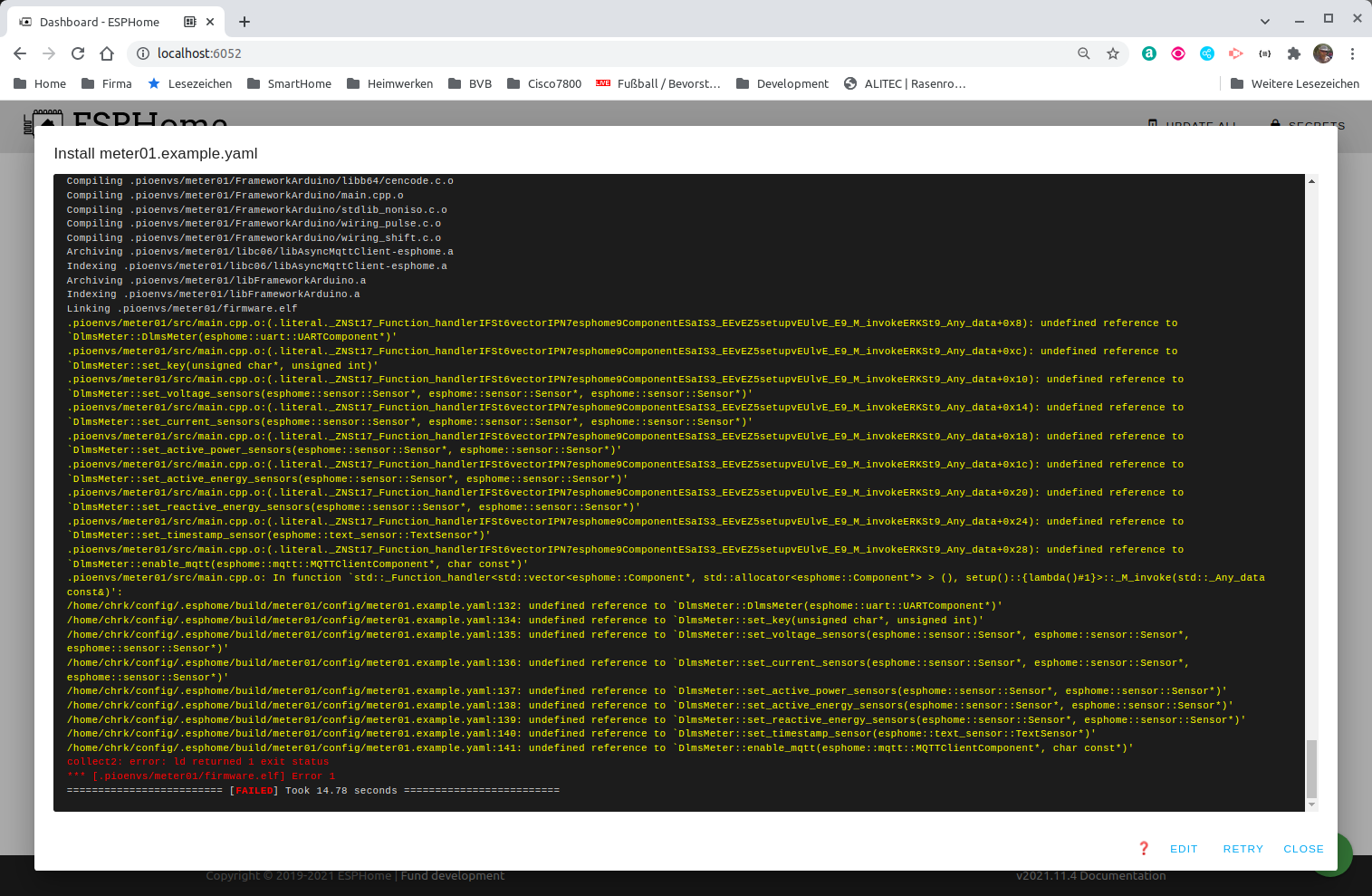The width and height of the screenshot is (1372, 896).
Task: Close the Dashboard - ESPHome tab
Action: tap(211, 22)
